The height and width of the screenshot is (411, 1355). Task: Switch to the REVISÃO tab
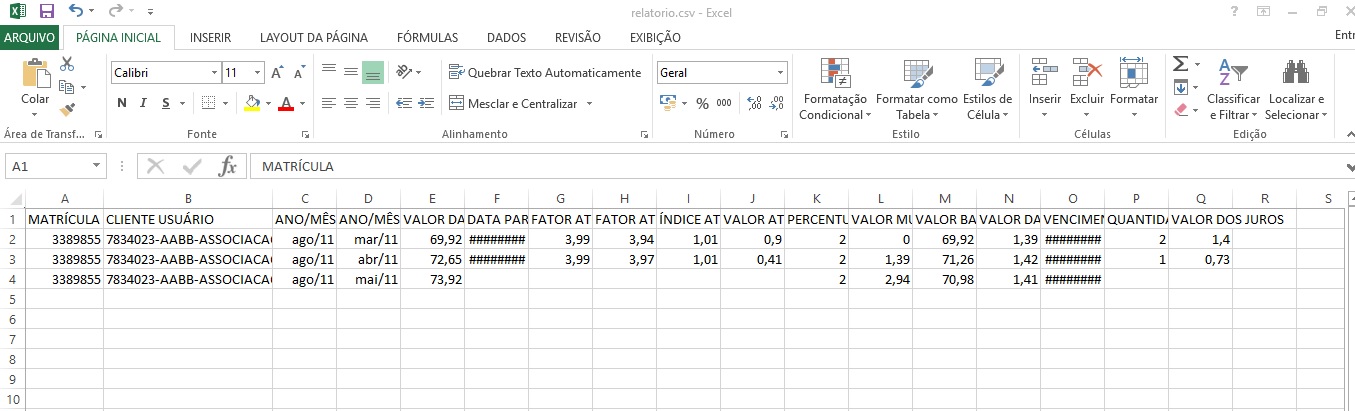click(x=577, y=37)
